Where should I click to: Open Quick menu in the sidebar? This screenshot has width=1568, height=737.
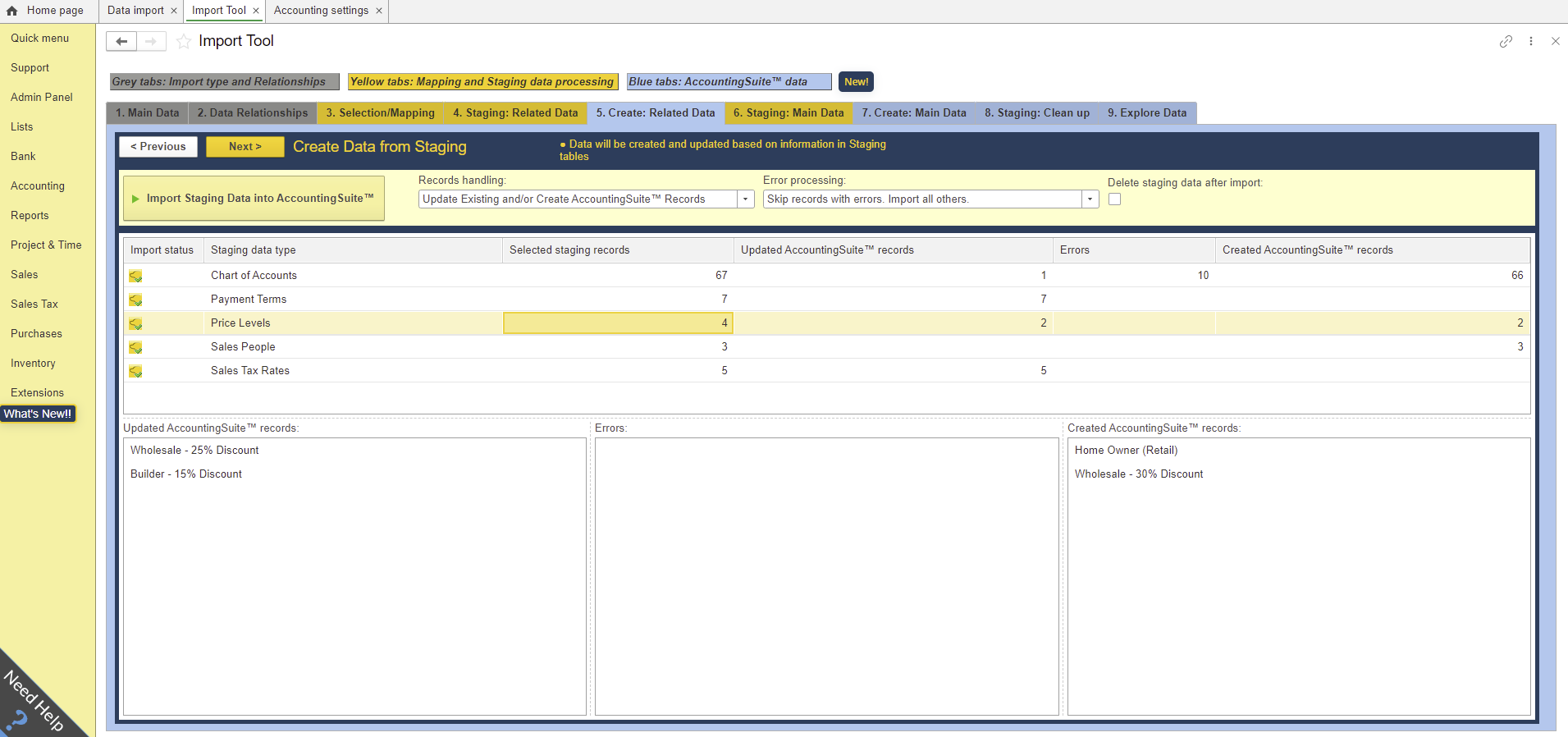[39, 39]
